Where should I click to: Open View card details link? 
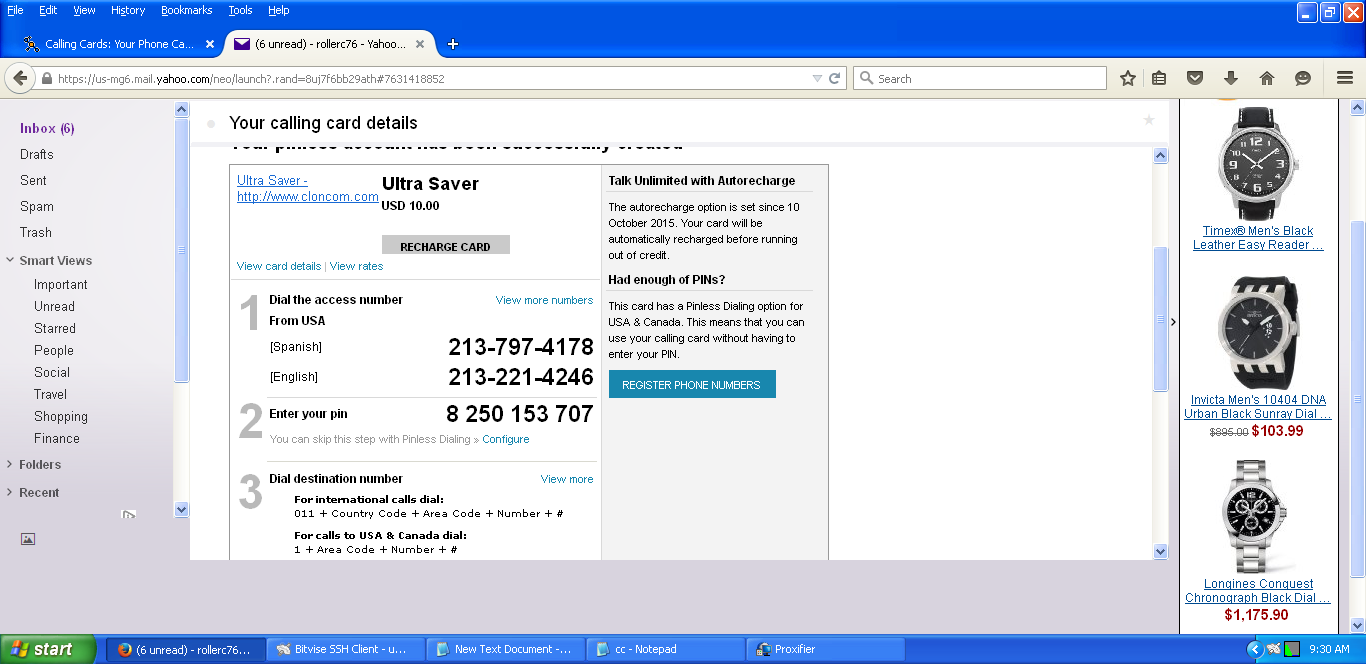[279, 266]
